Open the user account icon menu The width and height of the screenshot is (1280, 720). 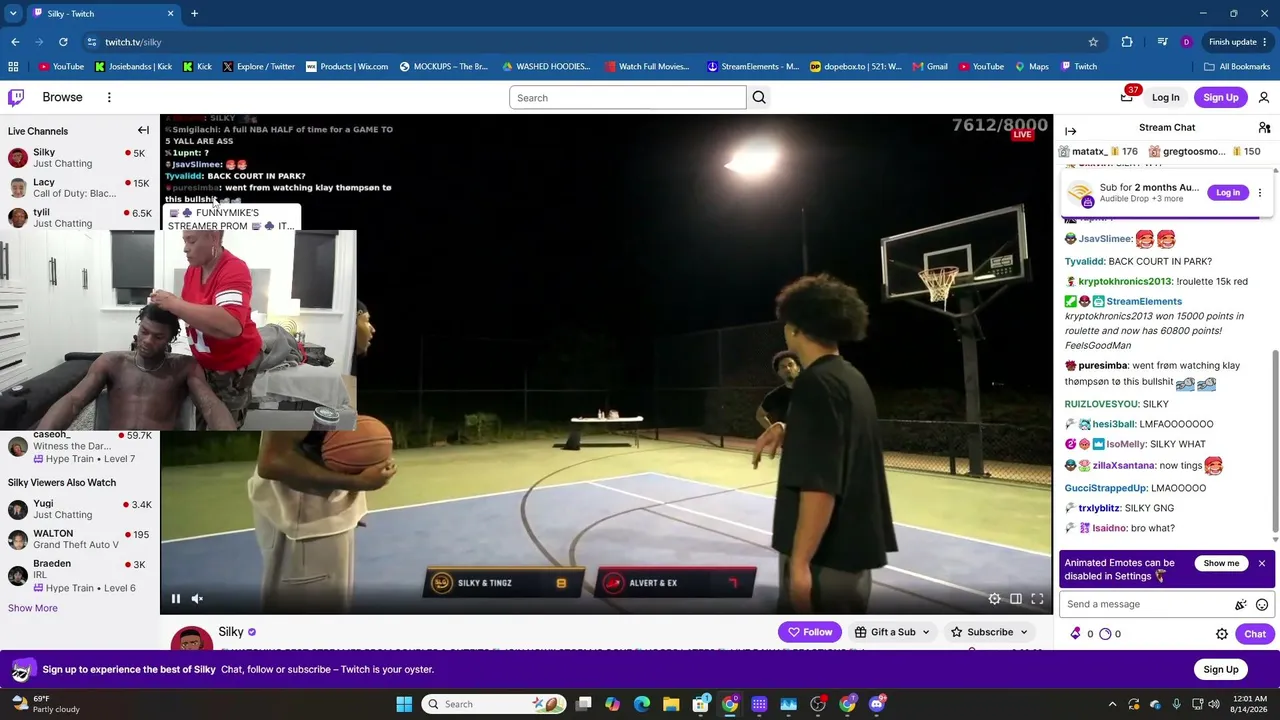point(1264,97)
